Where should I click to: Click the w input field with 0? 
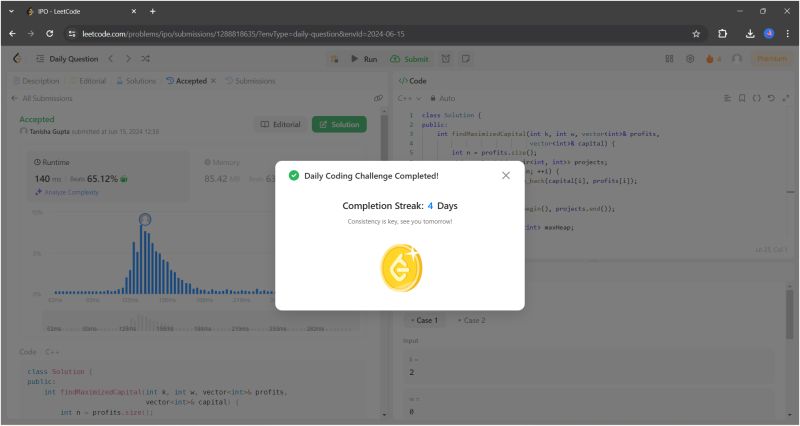pyautogui.click(x=589, y=406)
